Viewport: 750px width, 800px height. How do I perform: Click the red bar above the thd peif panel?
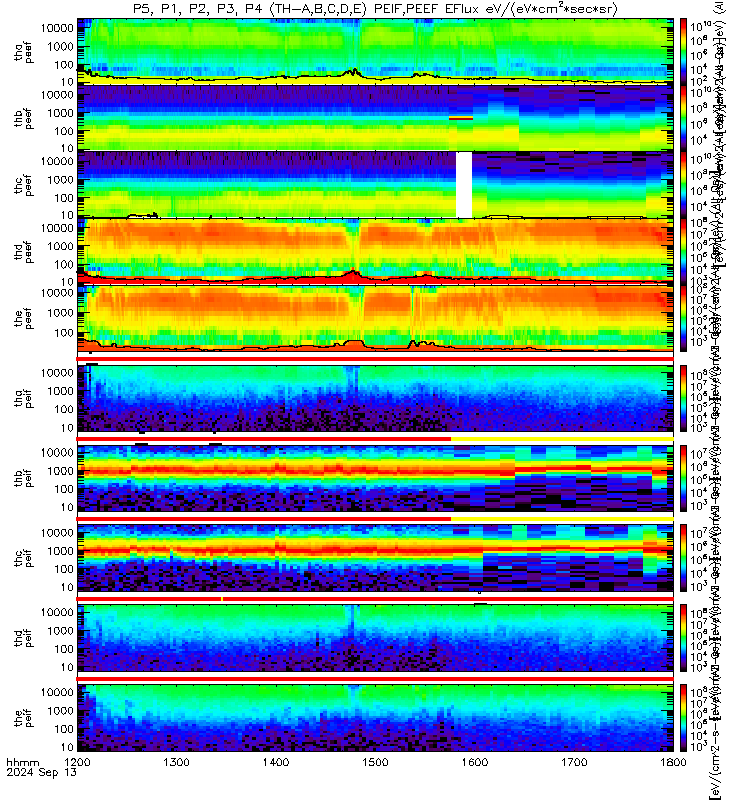[x=375, y=598]
